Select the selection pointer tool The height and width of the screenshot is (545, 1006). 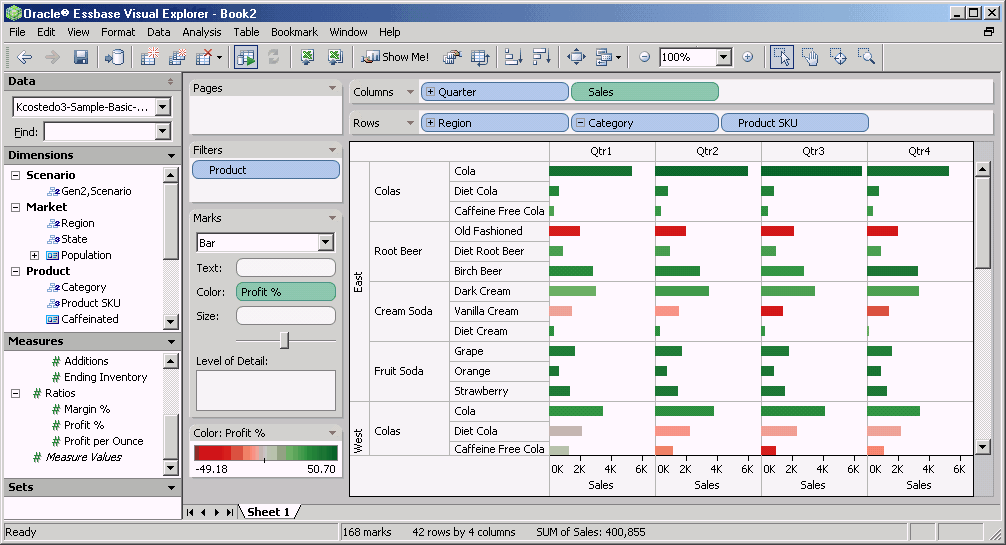(x=782, y=57)
